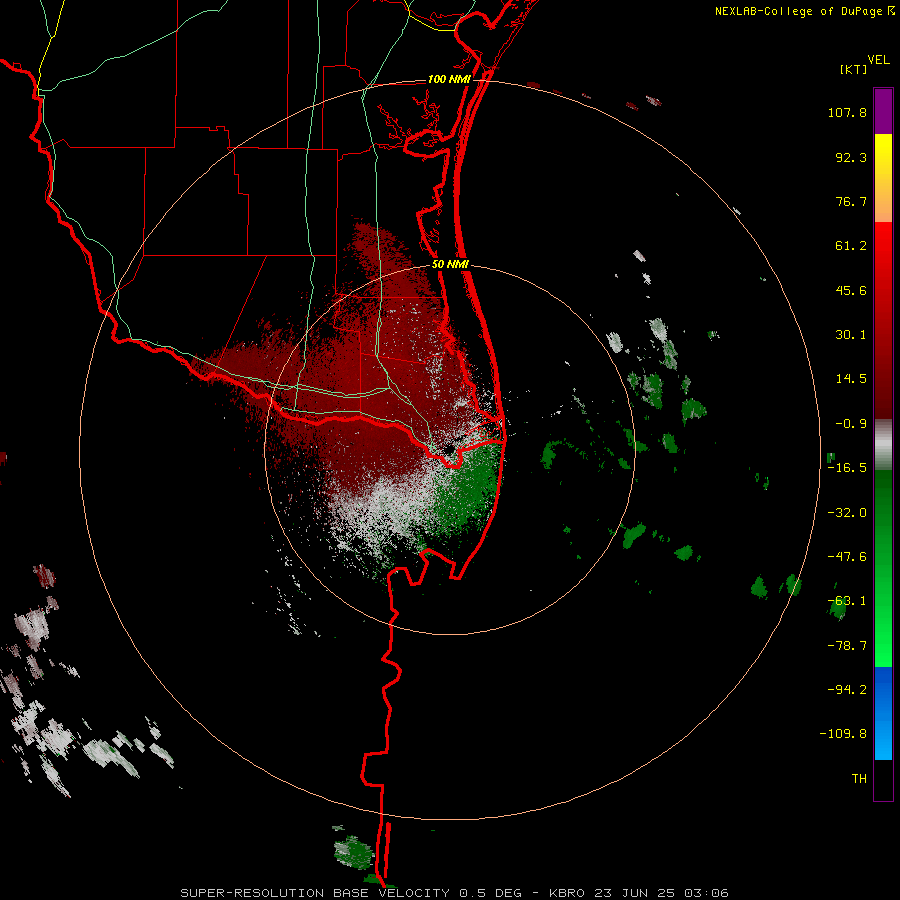This screenshot has width=900, height=900.
Task: Pick the purple segment of the velocity scale
Action: [x=883, y=111]
